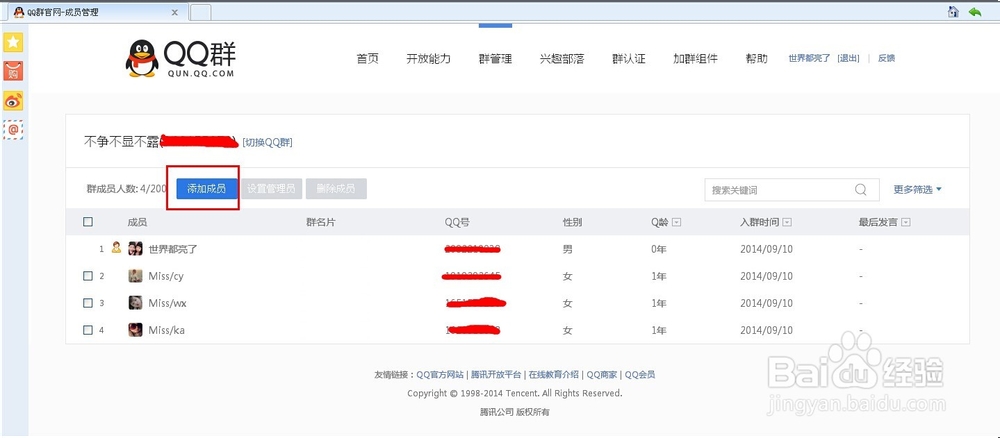Open 帮助 navigation item
This screenshot has height=438, width=1000.
[x=756, y=59]
